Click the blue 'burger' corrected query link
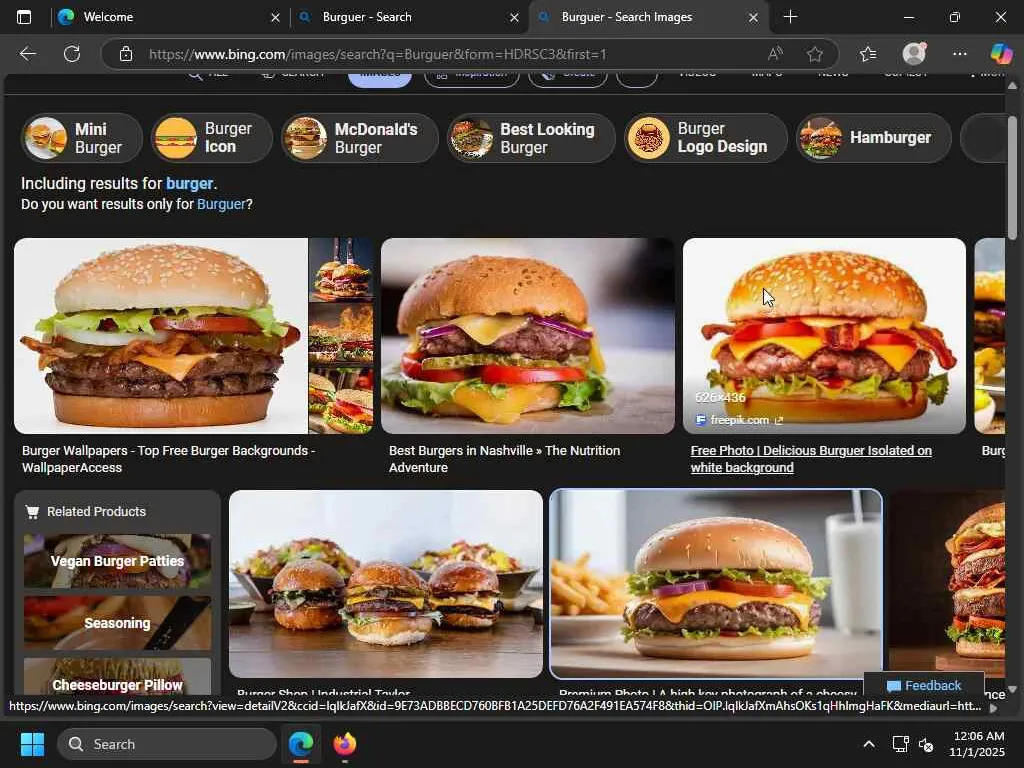The height and width of the screenshot is (768, 1024). click(x=189, y=184)
